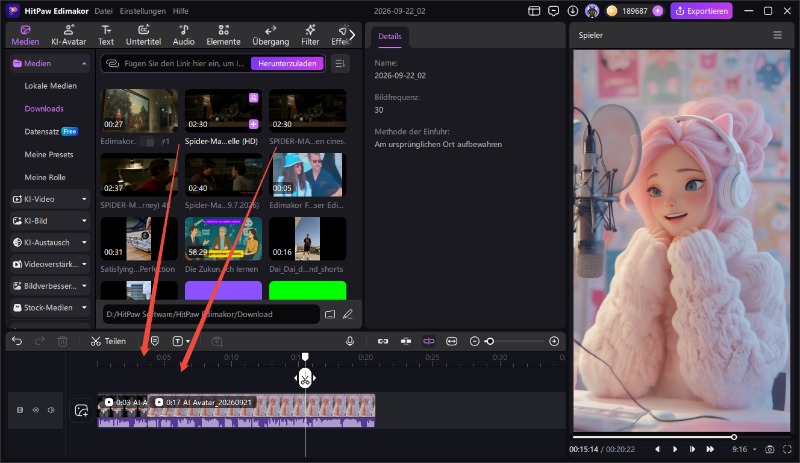Expand the Videoverstärker section

click(x=49, y=264)
